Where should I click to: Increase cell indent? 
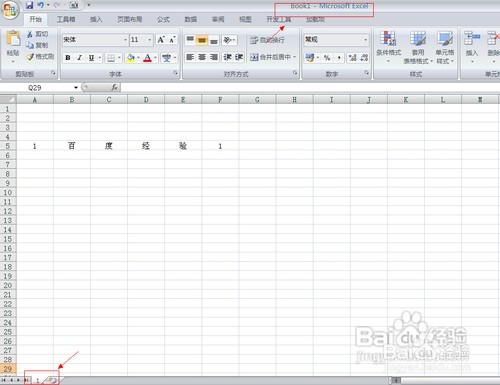point(239,57)
